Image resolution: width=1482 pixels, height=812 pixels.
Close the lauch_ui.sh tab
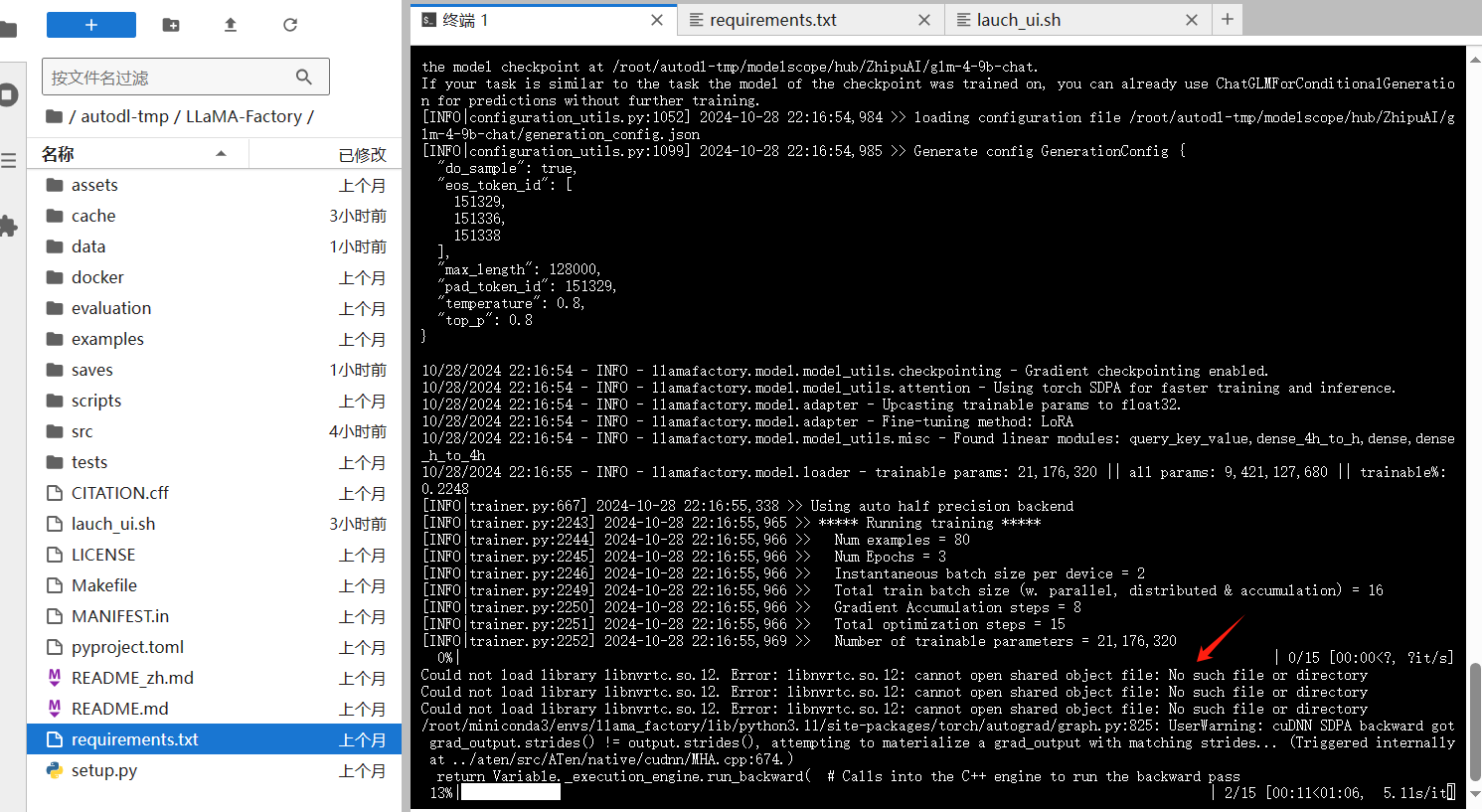pyautogui.click(x=1192, y=20)
